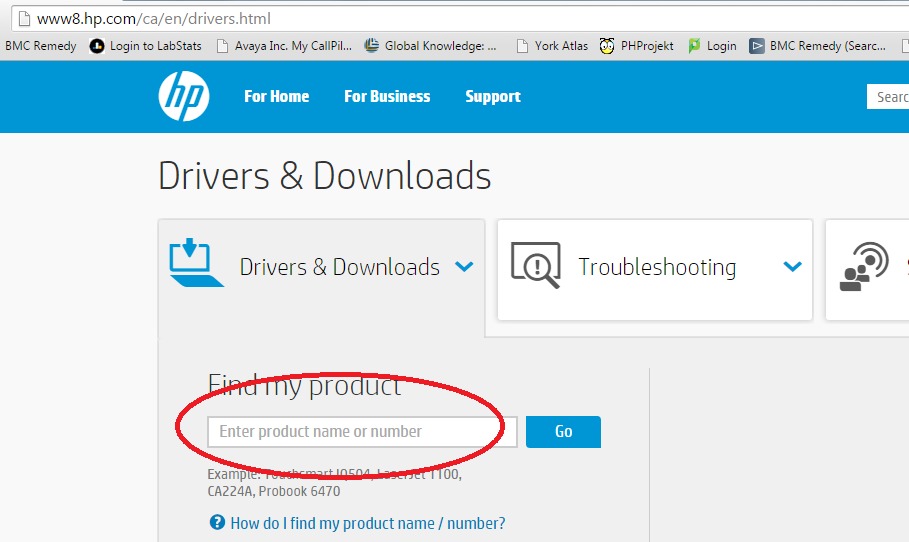Click the browser address bar URL
Screen dimensions: 909x542
tap(154, 19)
